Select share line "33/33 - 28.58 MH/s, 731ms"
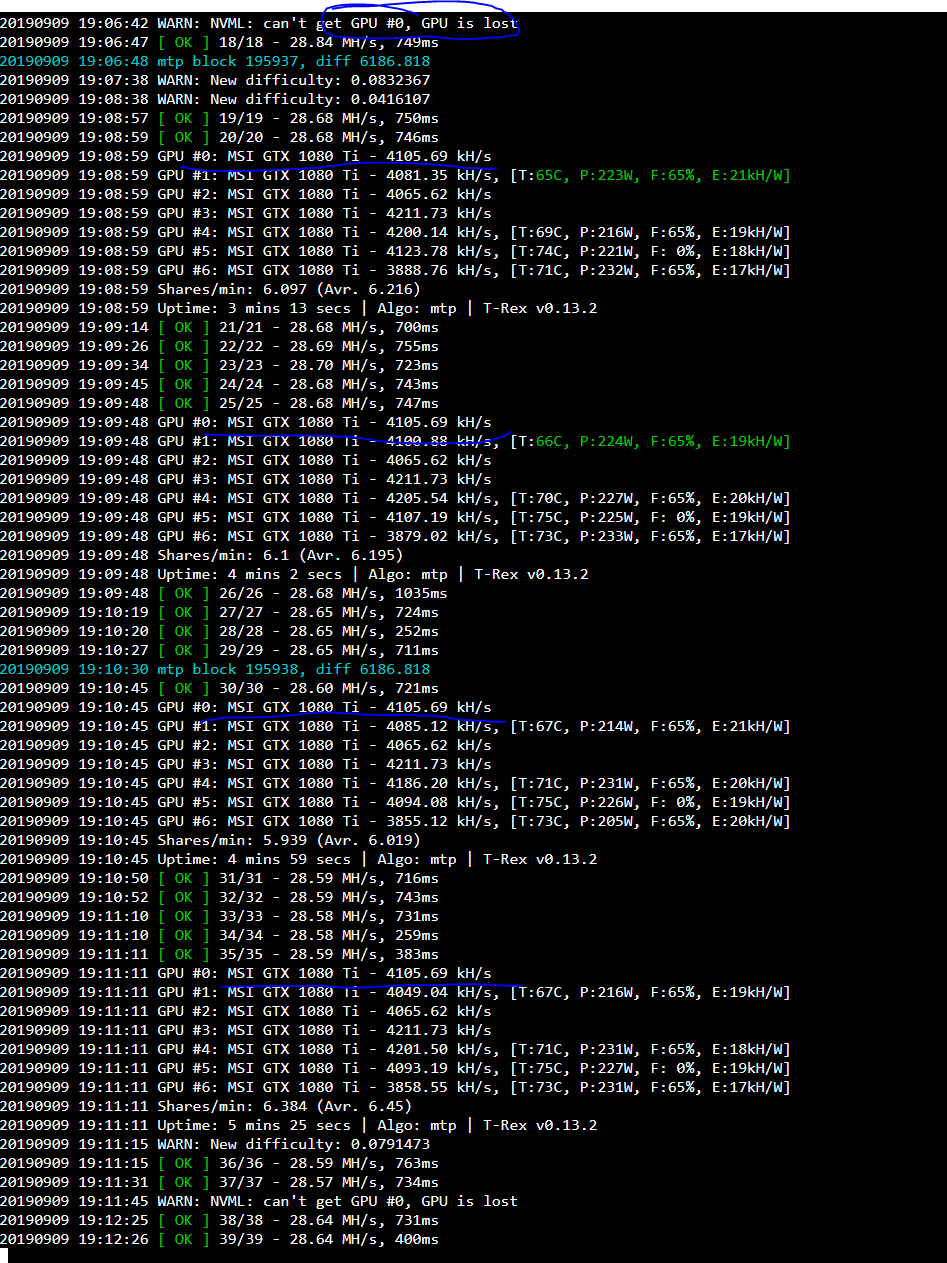The width and height of the screenshot is (947, 1263). click(x=219, y=916)
